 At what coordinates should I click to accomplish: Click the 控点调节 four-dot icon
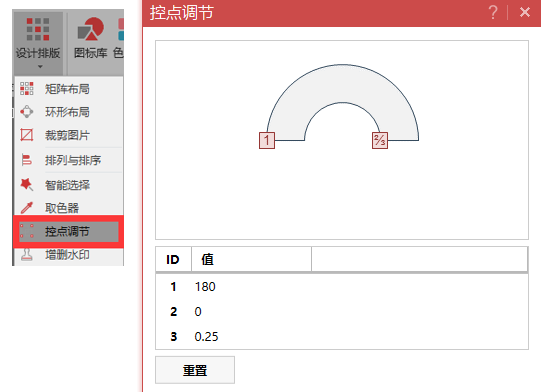click(x=27, y=231)
